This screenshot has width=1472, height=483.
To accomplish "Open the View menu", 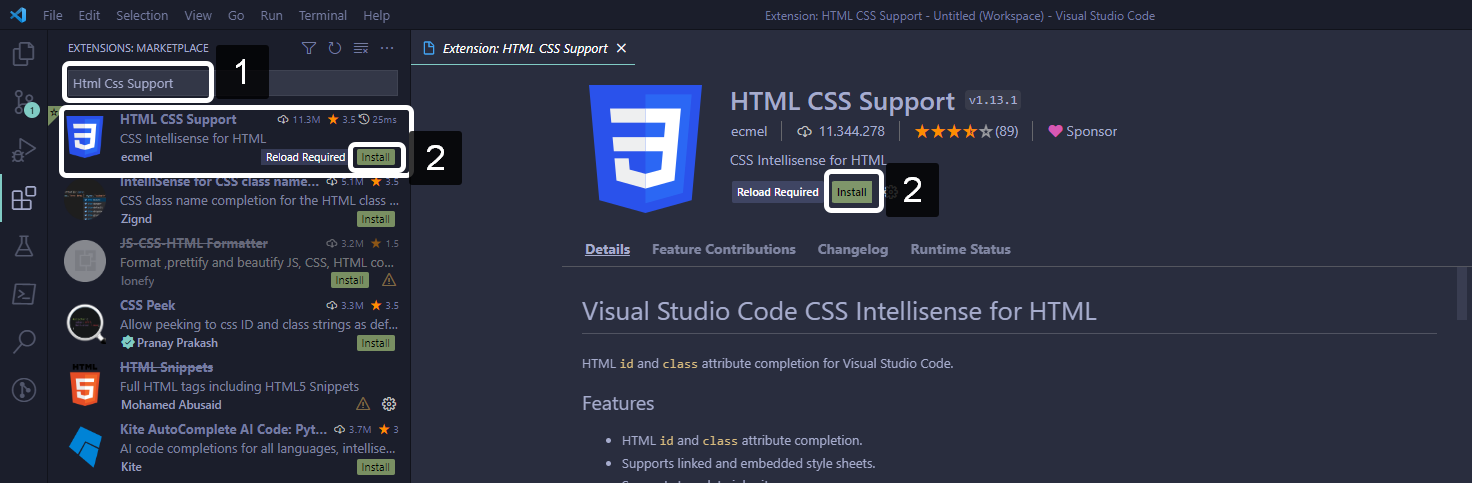I will pos(198,16).
